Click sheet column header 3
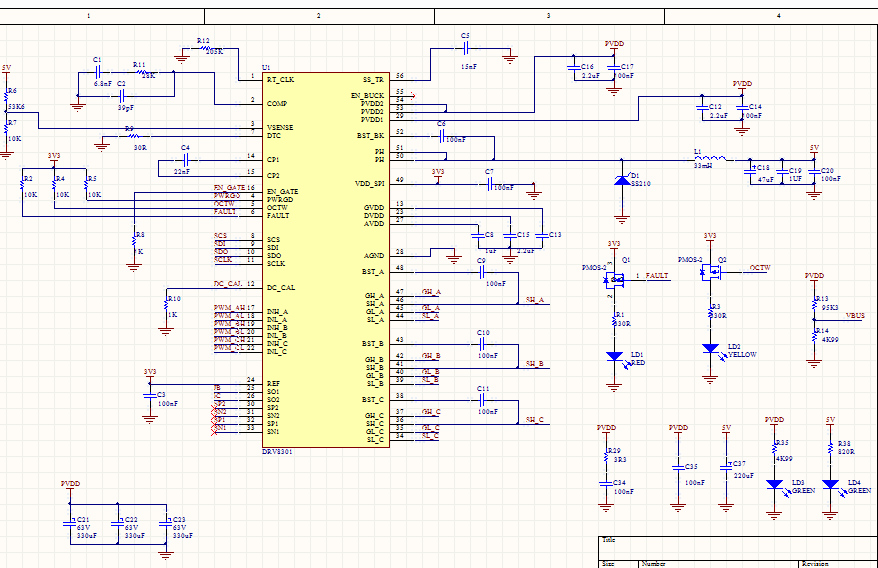The width and height of the screenshot is (878, 568). click(549, 16)
